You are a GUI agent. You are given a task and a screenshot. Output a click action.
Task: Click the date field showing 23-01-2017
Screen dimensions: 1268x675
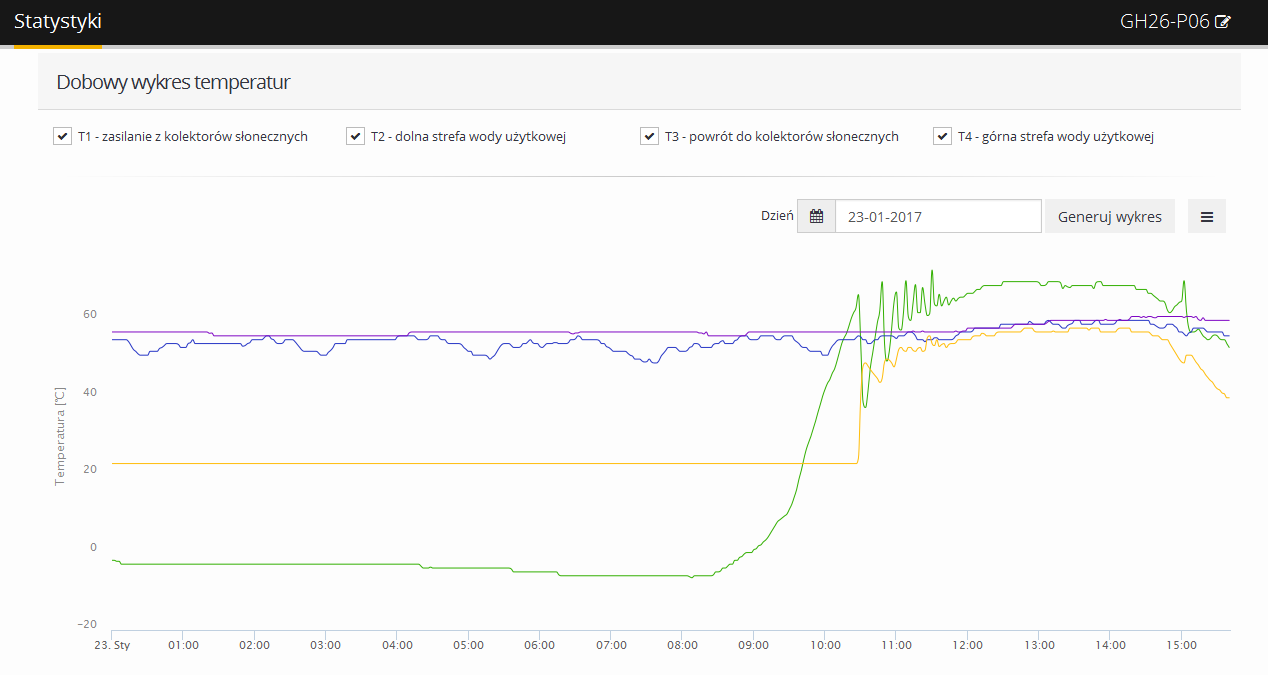click(937, 216)
